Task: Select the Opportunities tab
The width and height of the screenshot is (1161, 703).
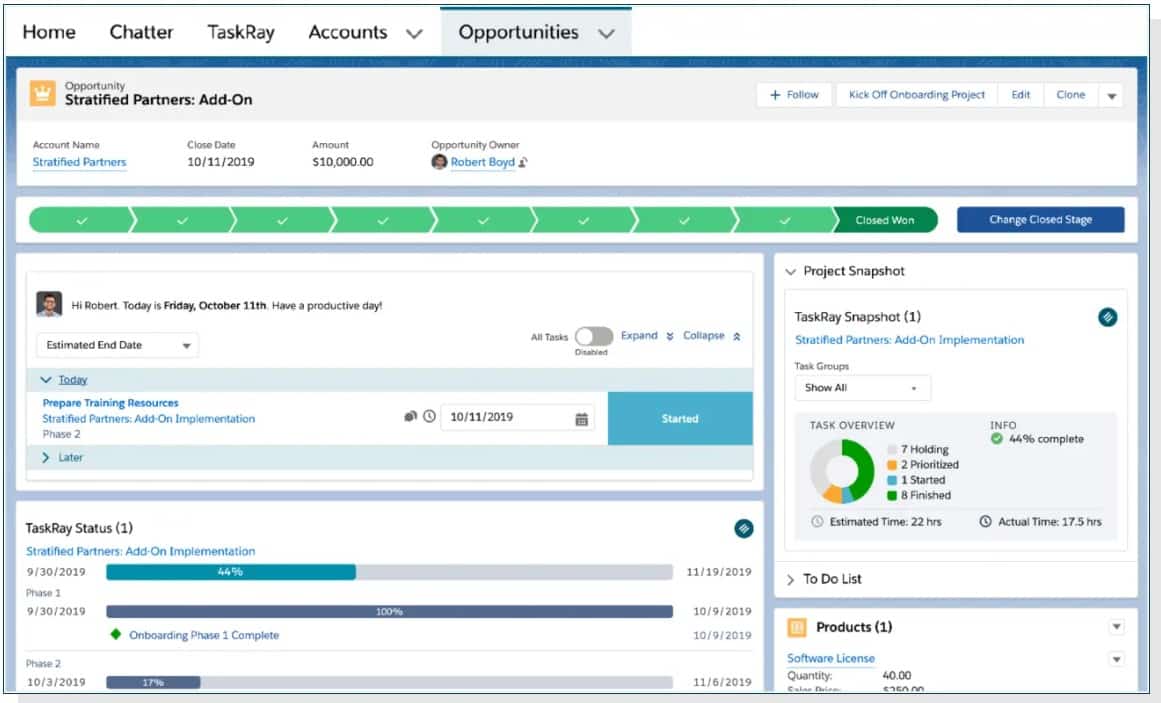Action: click(518, 32)
